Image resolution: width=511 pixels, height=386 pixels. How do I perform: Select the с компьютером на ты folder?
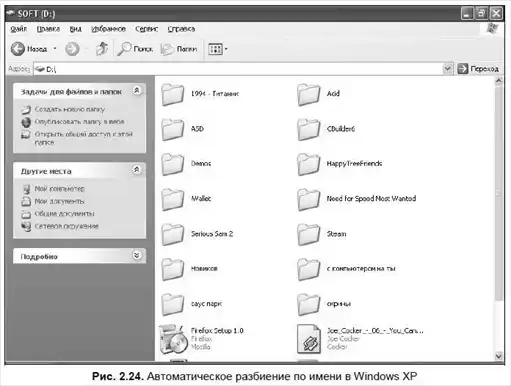(308, 269)
